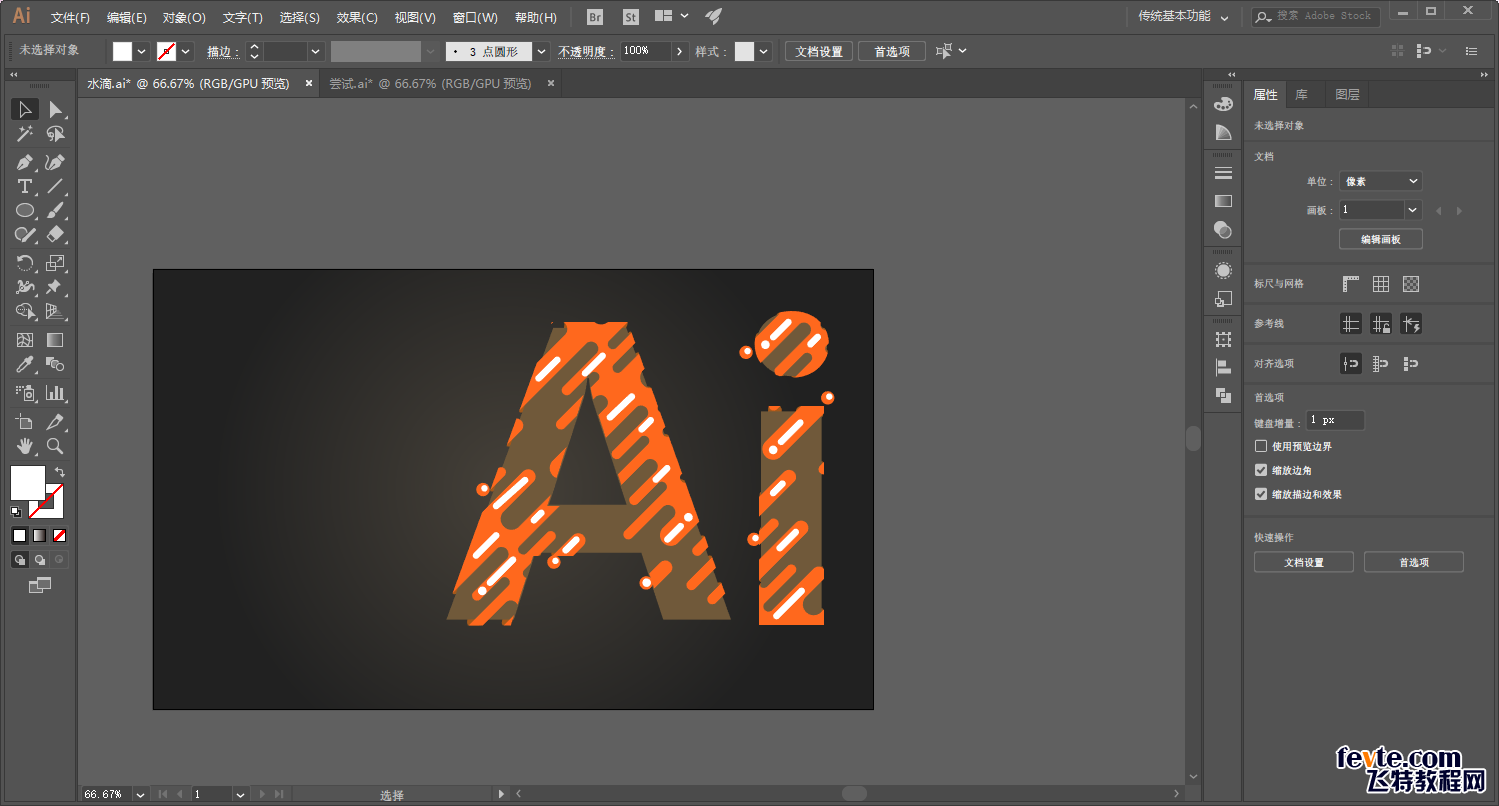Open 3 点圆形 brush definition dropdown
The image size is (1499, 806).
pos(541,51)
